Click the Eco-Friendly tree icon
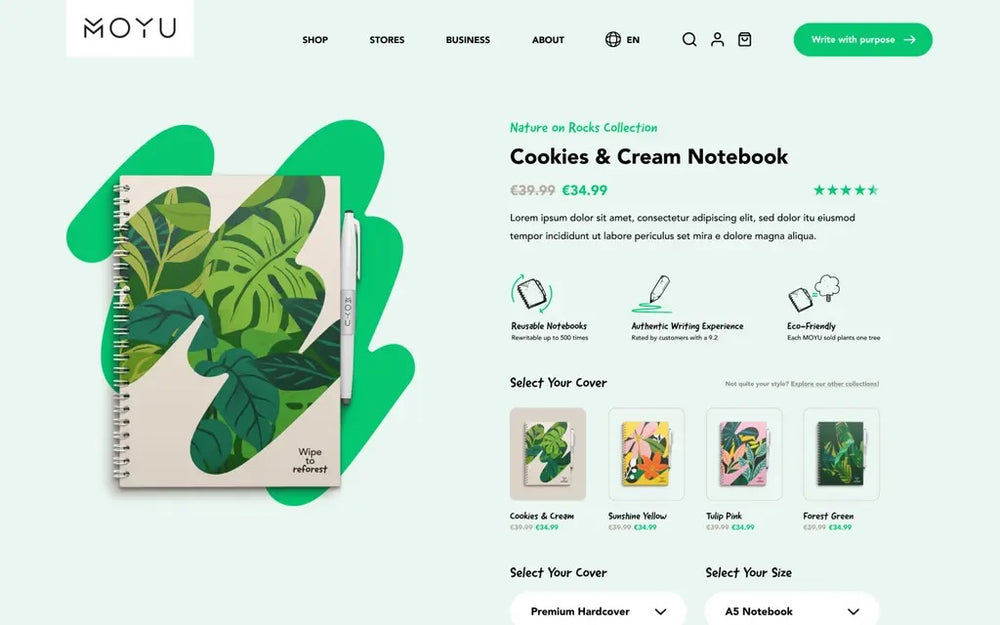Image resolution: width=1000 pixels, height=625 pixels. [814, 293]
